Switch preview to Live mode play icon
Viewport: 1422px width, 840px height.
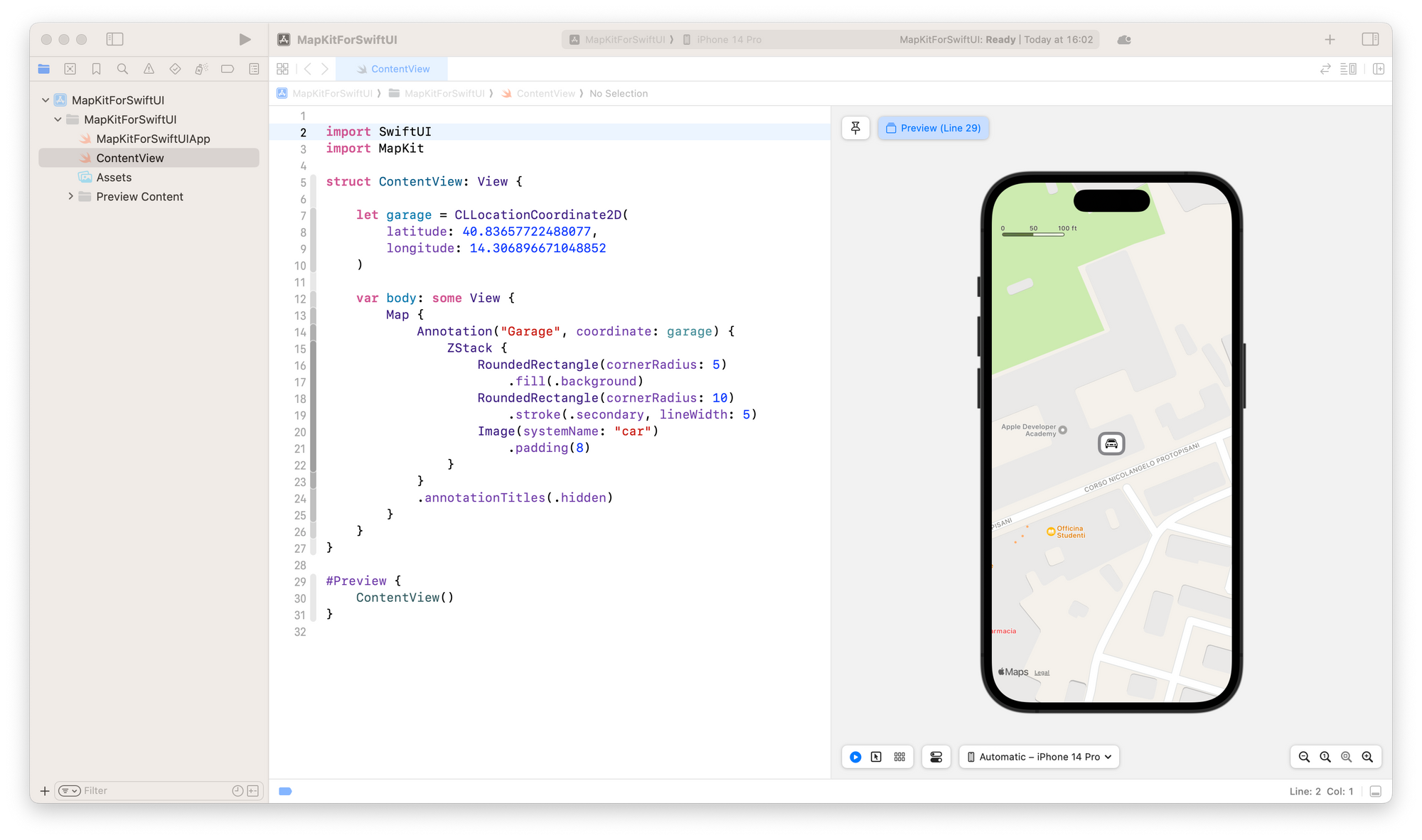click(x=855, y=757)
